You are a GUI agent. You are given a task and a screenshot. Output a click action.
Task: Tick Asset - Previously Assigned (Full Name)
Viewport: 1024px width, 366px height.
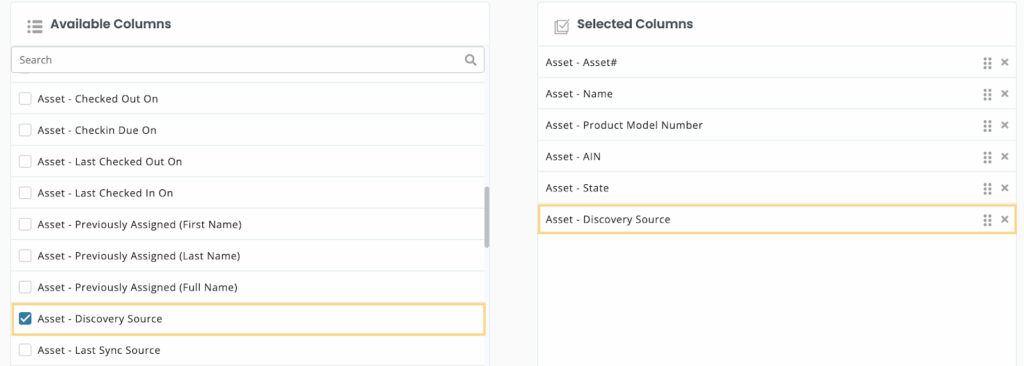coord(25,287)
